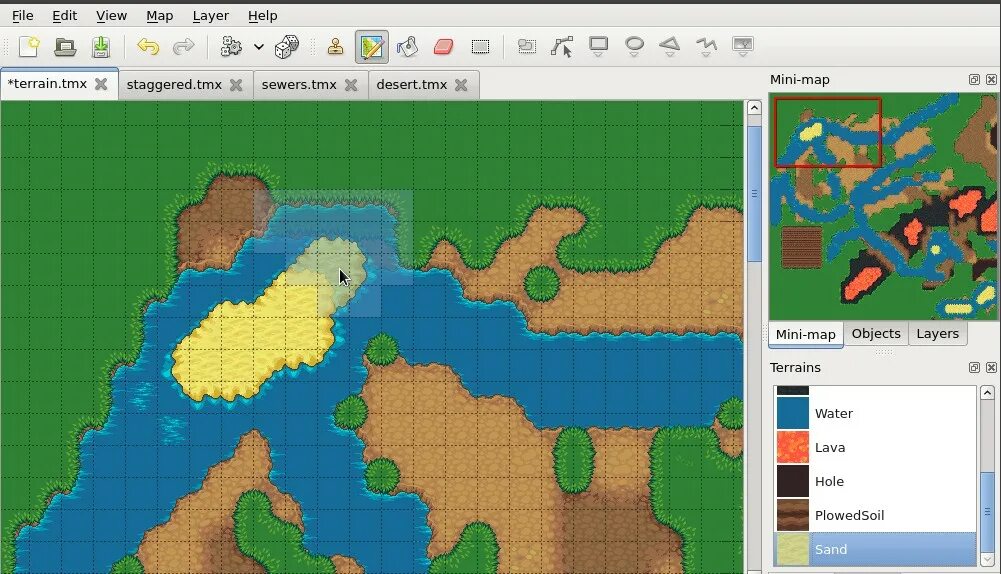Viewport: 1001px width, 574px height.
Task: Select the Water terrain
Action: (875, 413)
